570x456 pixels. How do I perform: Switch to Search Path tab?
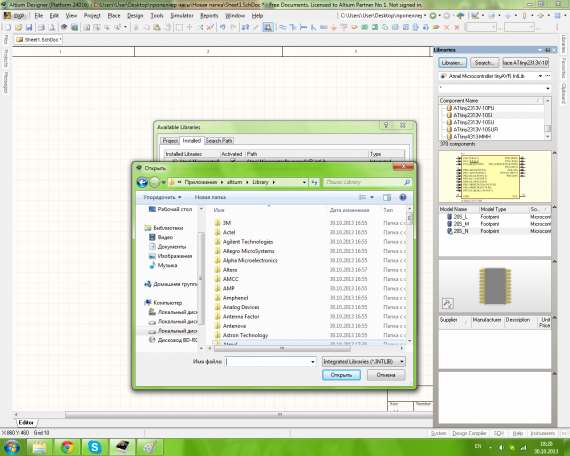tap(219, 141)
